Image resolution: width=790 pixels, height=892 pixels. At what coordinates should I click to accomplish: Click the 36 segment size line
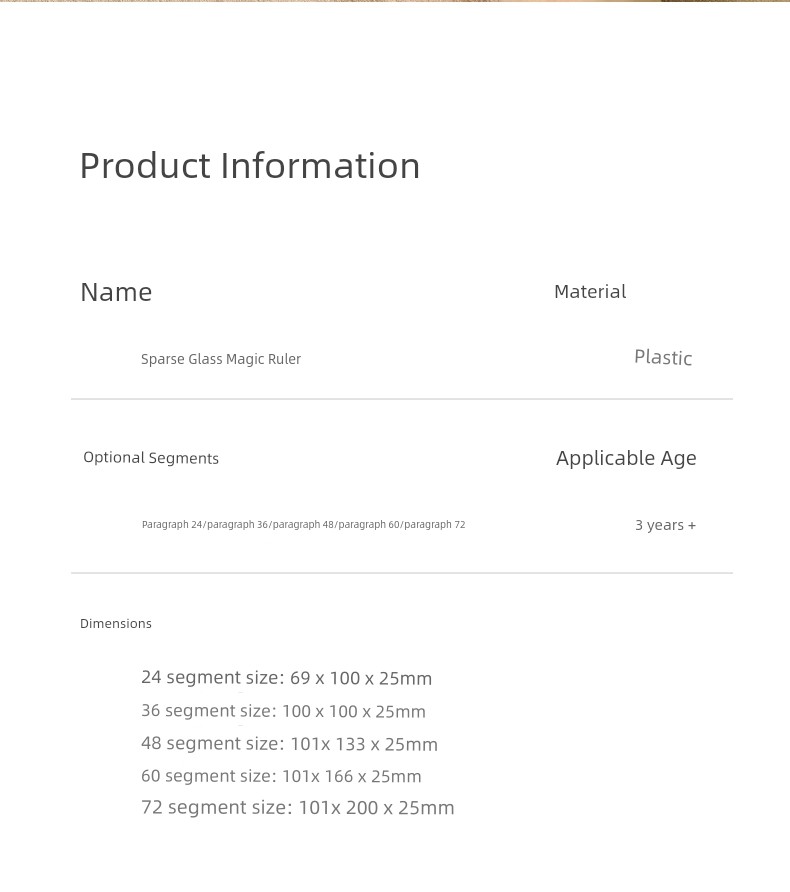point(283,711)
